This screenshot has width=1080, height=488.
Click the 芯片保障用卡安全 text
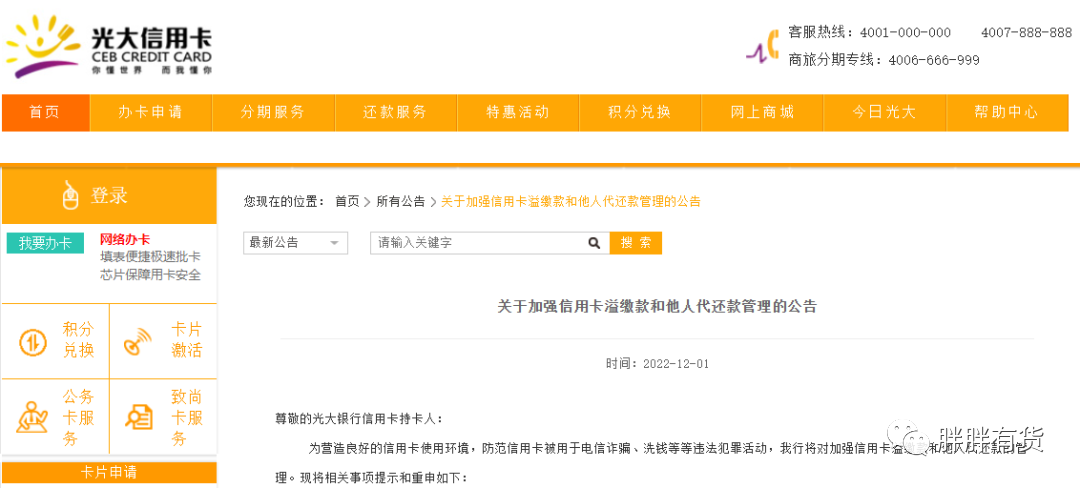(151, 275)
